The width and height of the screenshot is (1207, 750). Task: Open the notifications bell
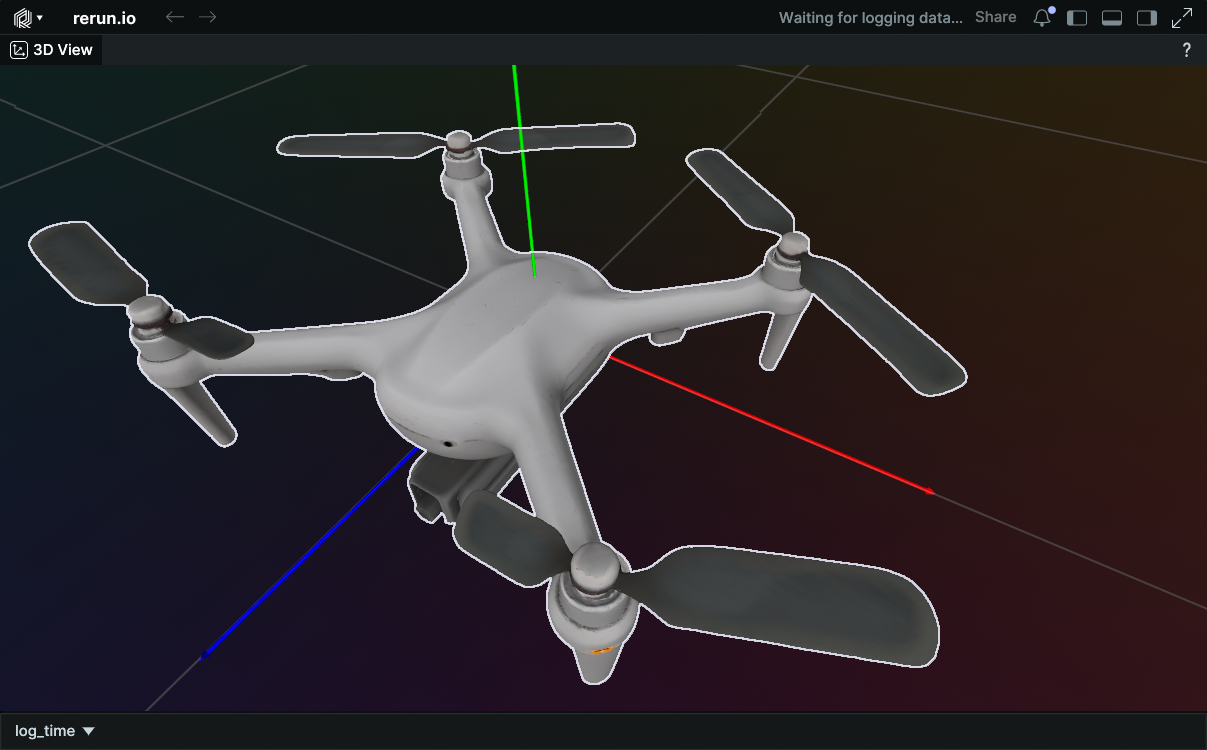(x=1042, y=18)
